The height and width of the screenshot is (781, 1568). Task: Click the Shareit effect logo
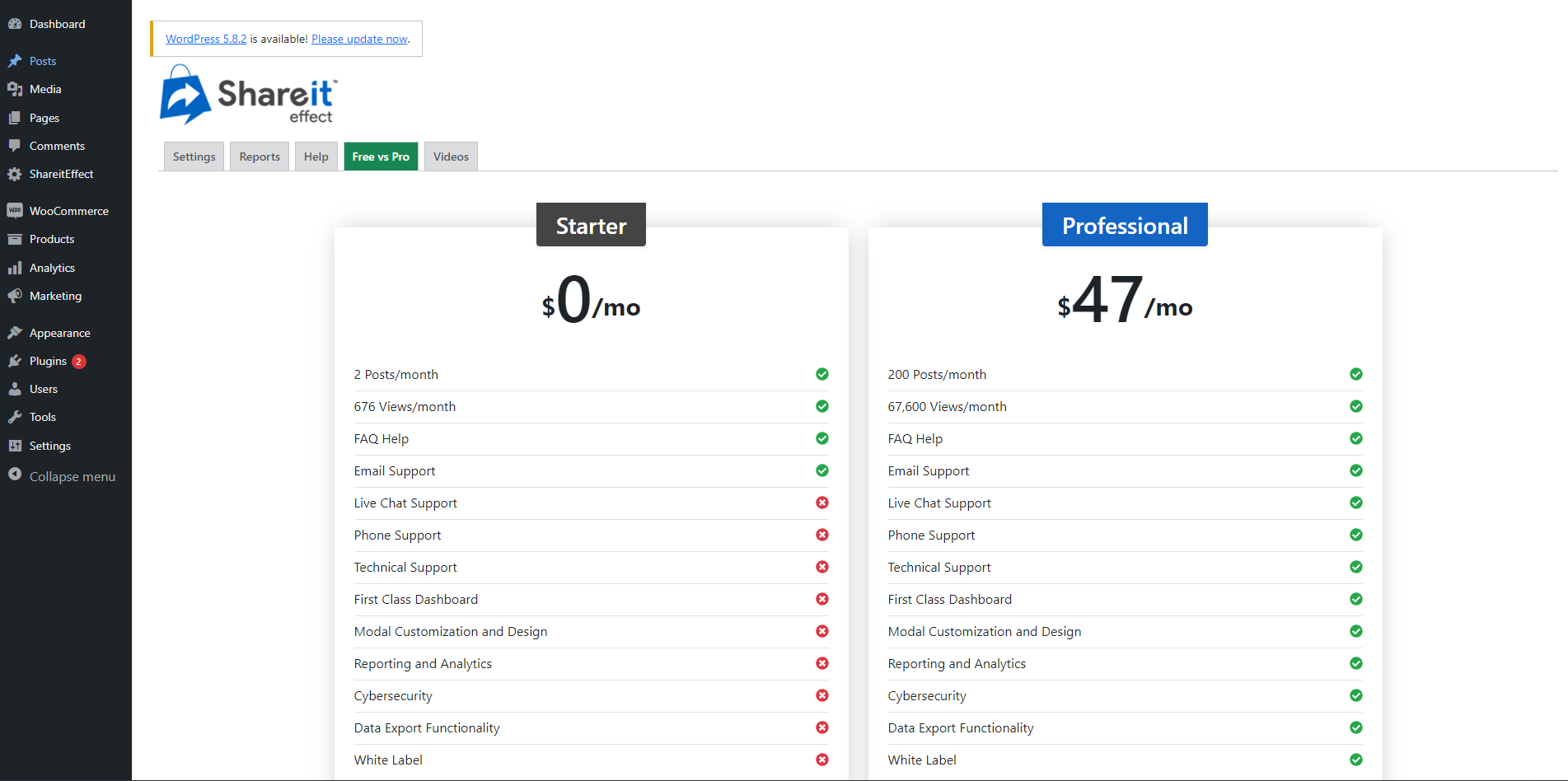pyautogui.click(x=248, y=96)
